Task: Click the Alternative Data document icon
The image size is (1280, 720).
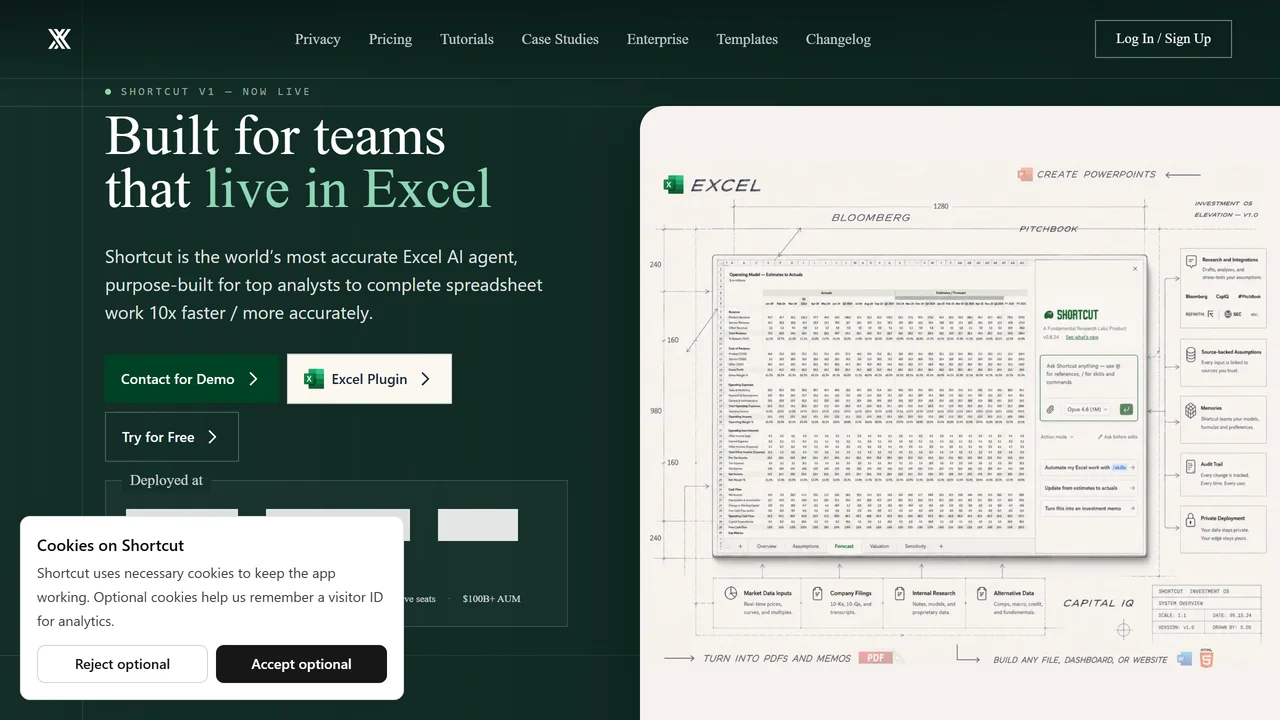Action: pyautogui.click(x=983, y=594)
